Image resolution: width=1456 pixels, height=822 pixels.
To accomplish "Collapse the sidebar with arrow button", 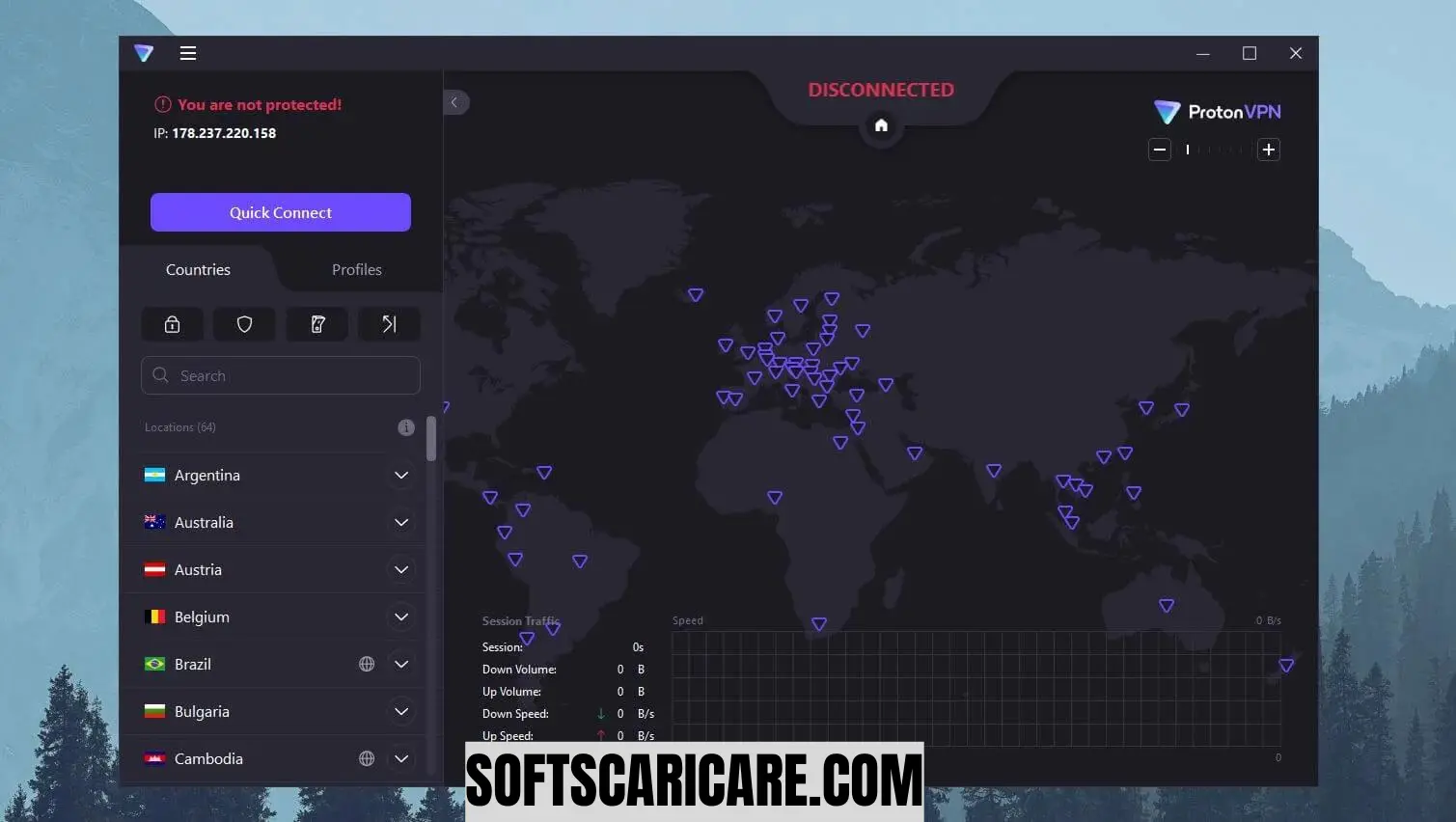I will (455, 102).
